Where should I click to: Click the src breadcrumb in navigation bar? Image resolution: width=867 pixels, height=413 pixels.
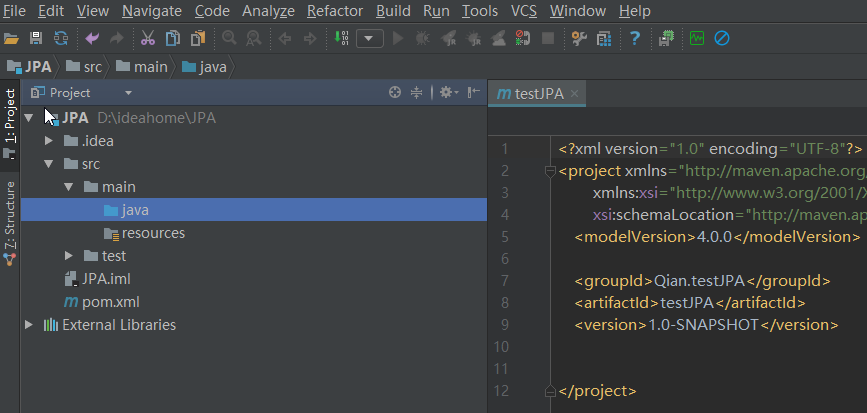click(x=92, y=67)
